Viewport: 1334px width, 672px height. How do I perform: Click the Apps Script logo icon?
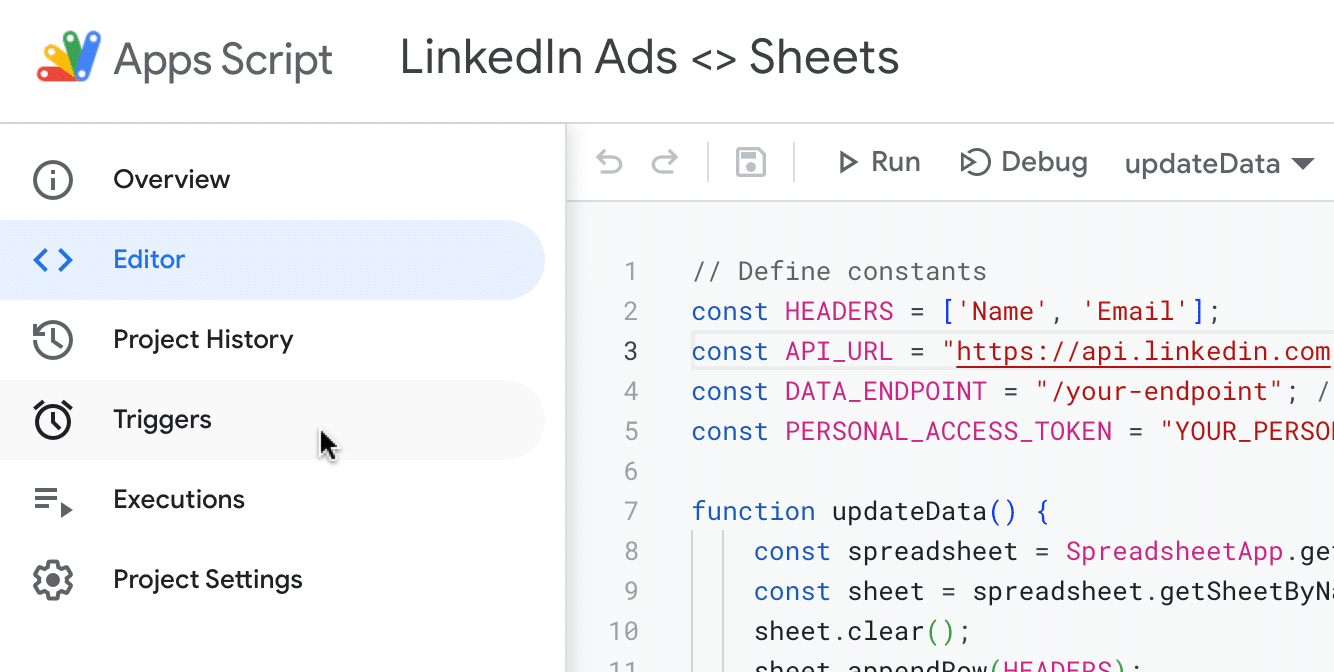pyautogui.click(x=69, y=57)
